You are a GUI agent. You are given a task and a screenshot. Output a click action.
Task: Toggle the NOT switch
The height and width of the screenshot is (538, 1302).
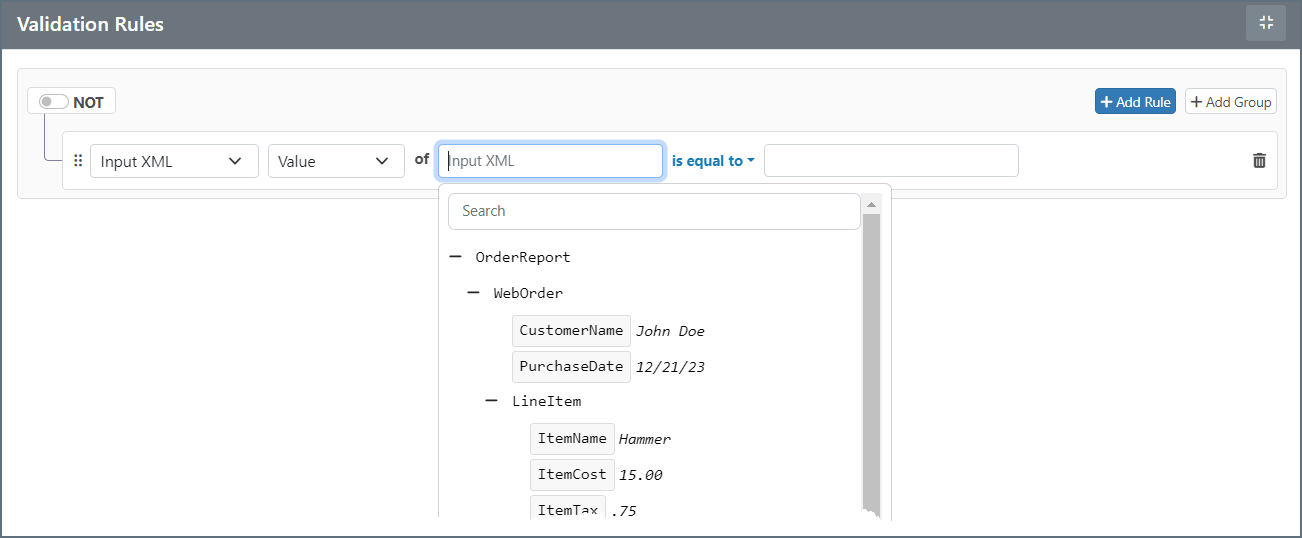[54, 102]
